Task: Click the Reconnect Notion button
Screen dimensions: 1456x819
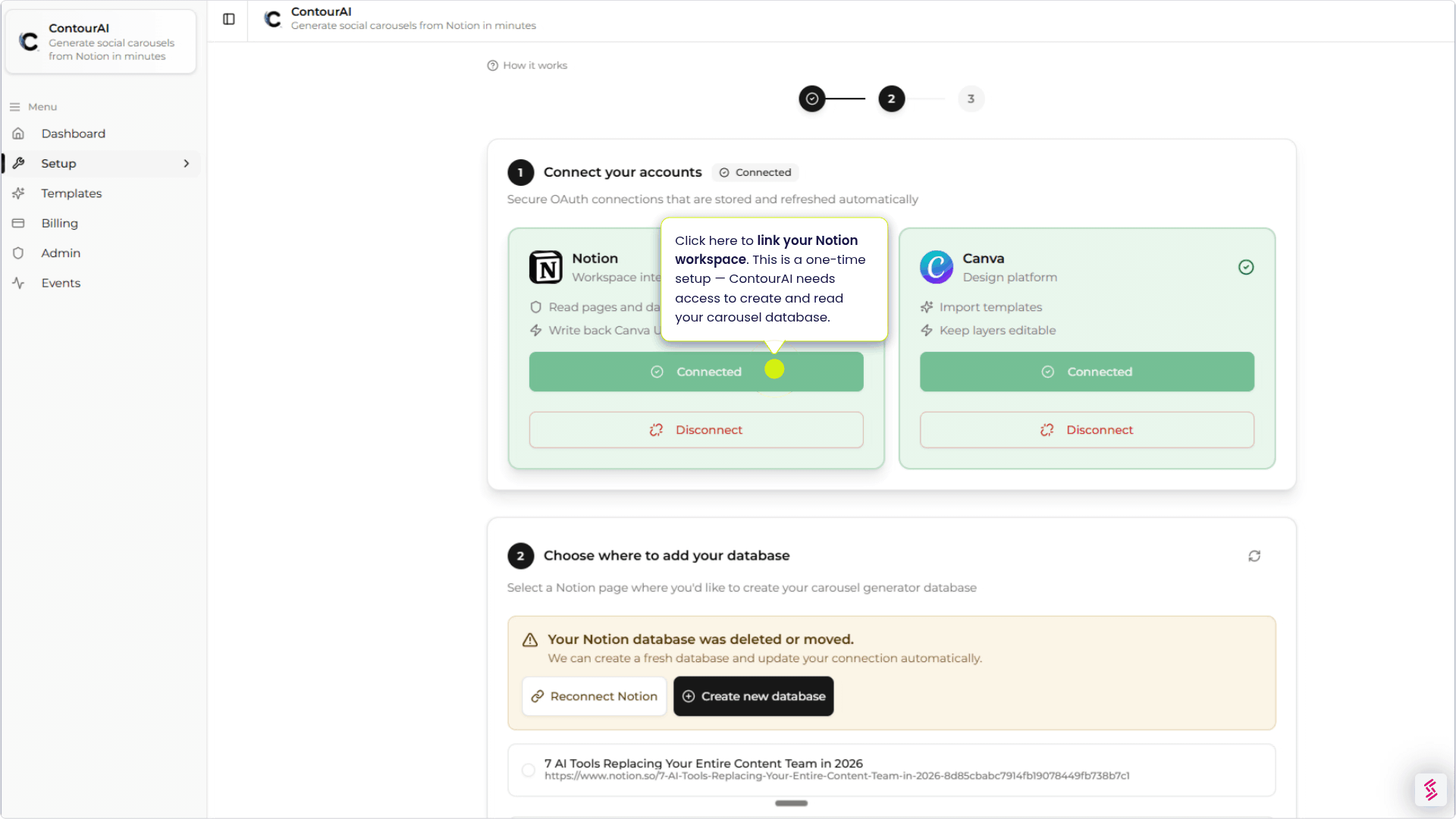Action: click(x=594, y=696)
